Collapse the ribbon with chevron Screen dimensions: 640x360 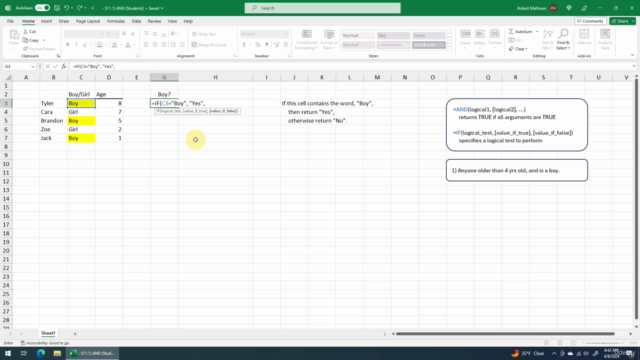coord(632,55)
